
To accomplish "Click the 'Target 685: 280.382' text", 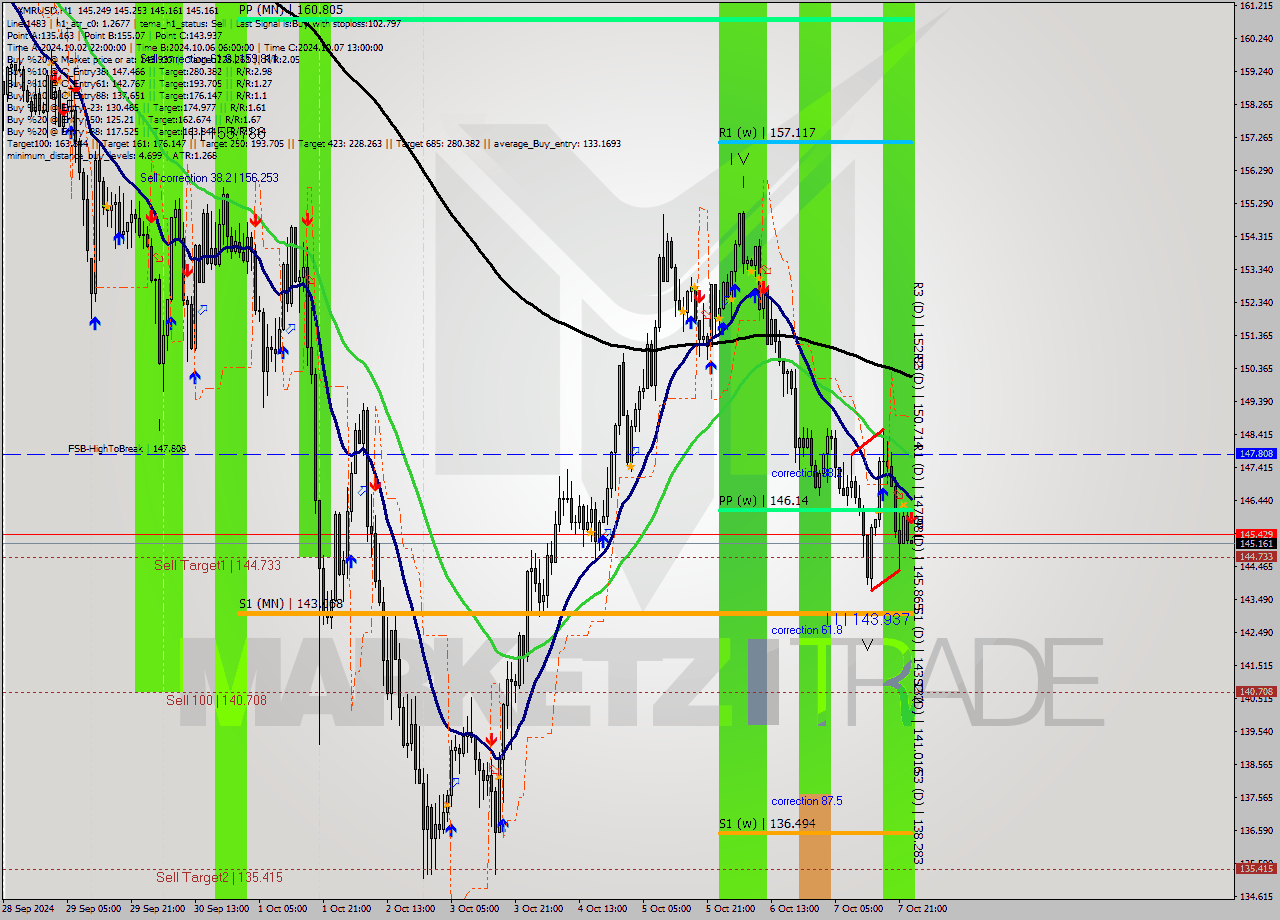I will click(438, 144).
